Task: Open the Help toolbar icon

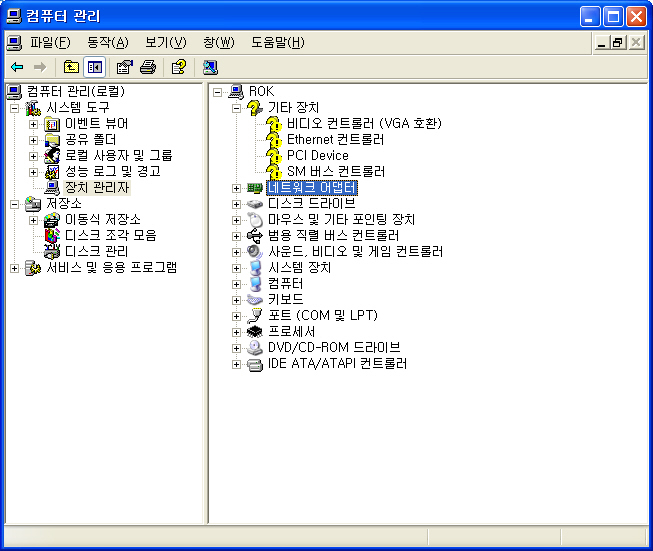Action: click(179, 67)
